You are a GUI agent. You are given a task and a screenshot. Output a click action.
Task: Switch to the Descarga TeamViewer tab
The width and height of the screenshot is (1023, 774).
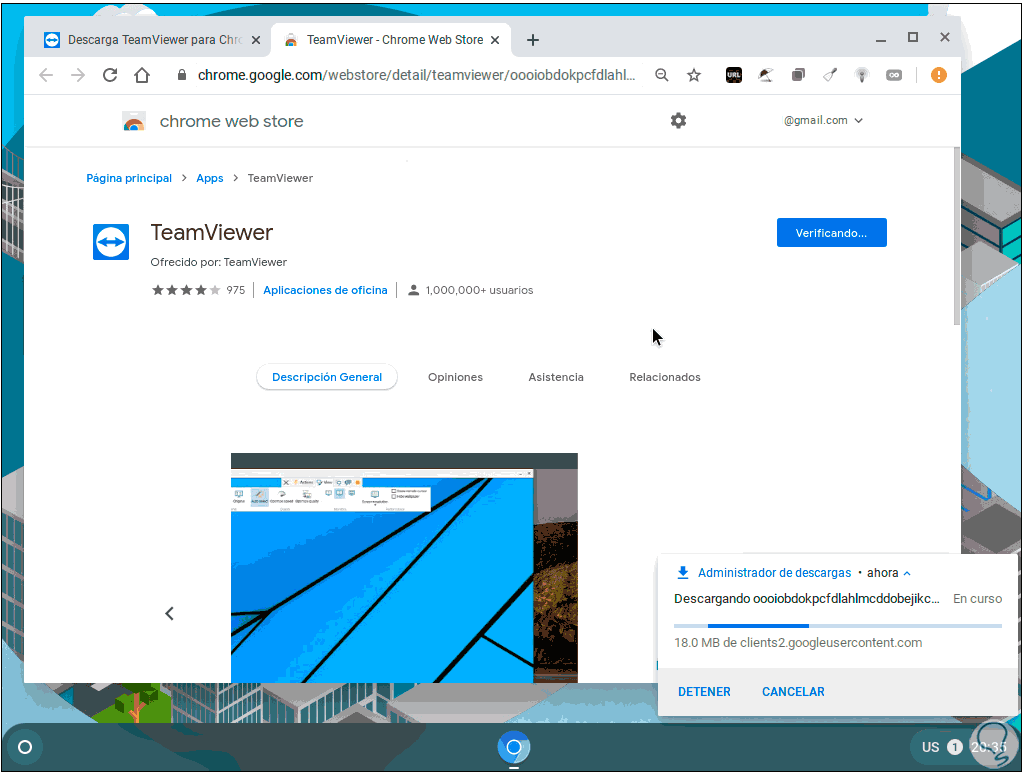(x=147, y=40)
